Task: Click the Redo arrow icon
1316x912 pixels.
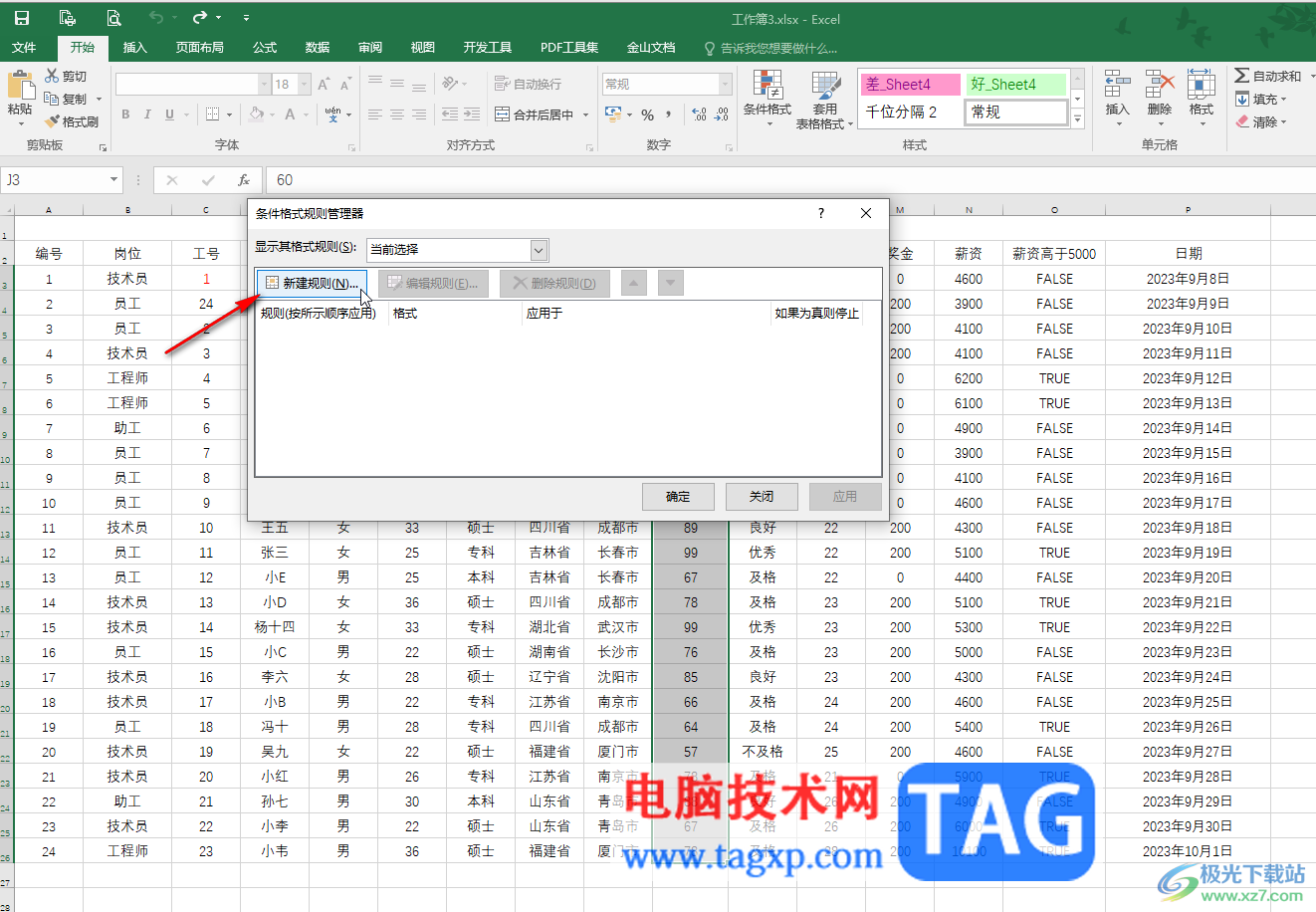Action: [x=200, y=18]
